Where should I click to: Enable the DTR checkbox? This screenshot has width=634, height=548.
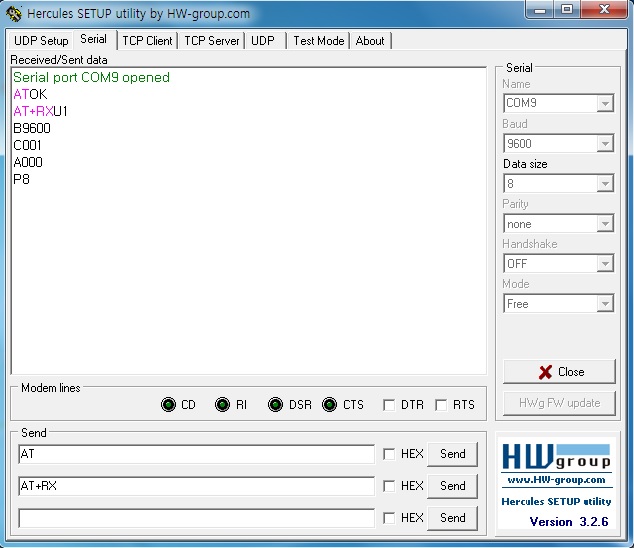[389, 405]
